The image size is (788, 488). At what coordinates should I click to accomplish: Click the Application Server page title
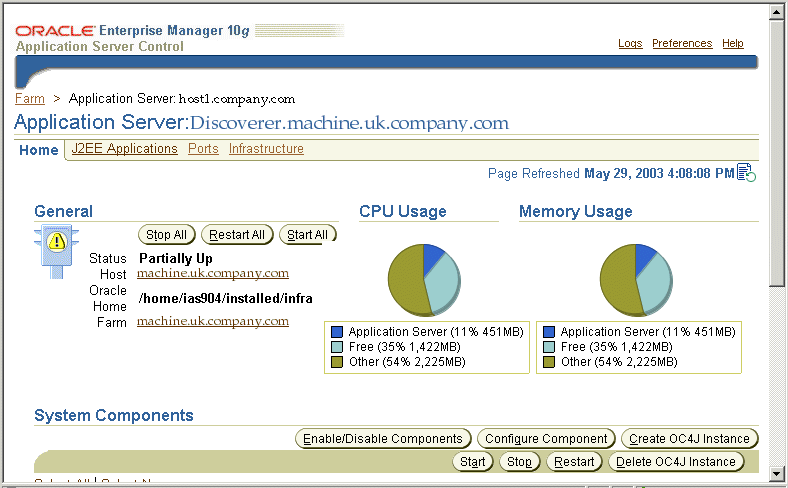(x=261, y=123)
